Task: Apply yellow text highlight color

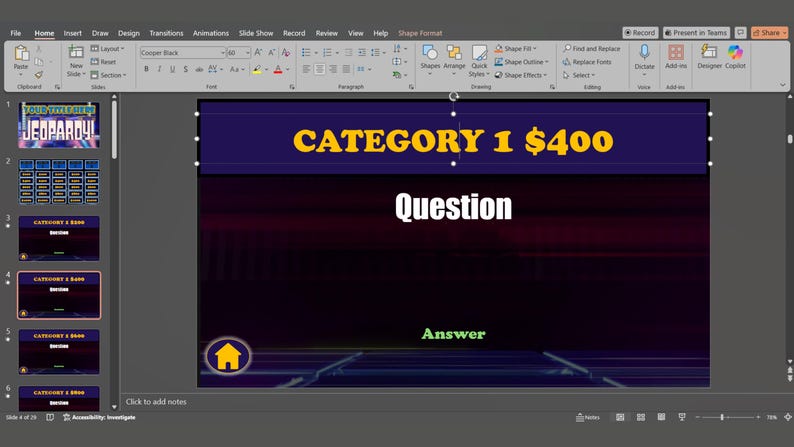Action: tap(257, 69)
